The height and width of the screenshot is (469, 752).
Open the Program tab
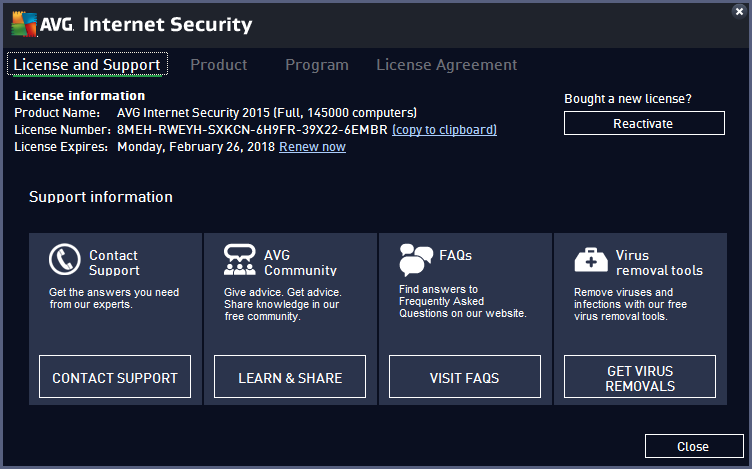(317, 65)
